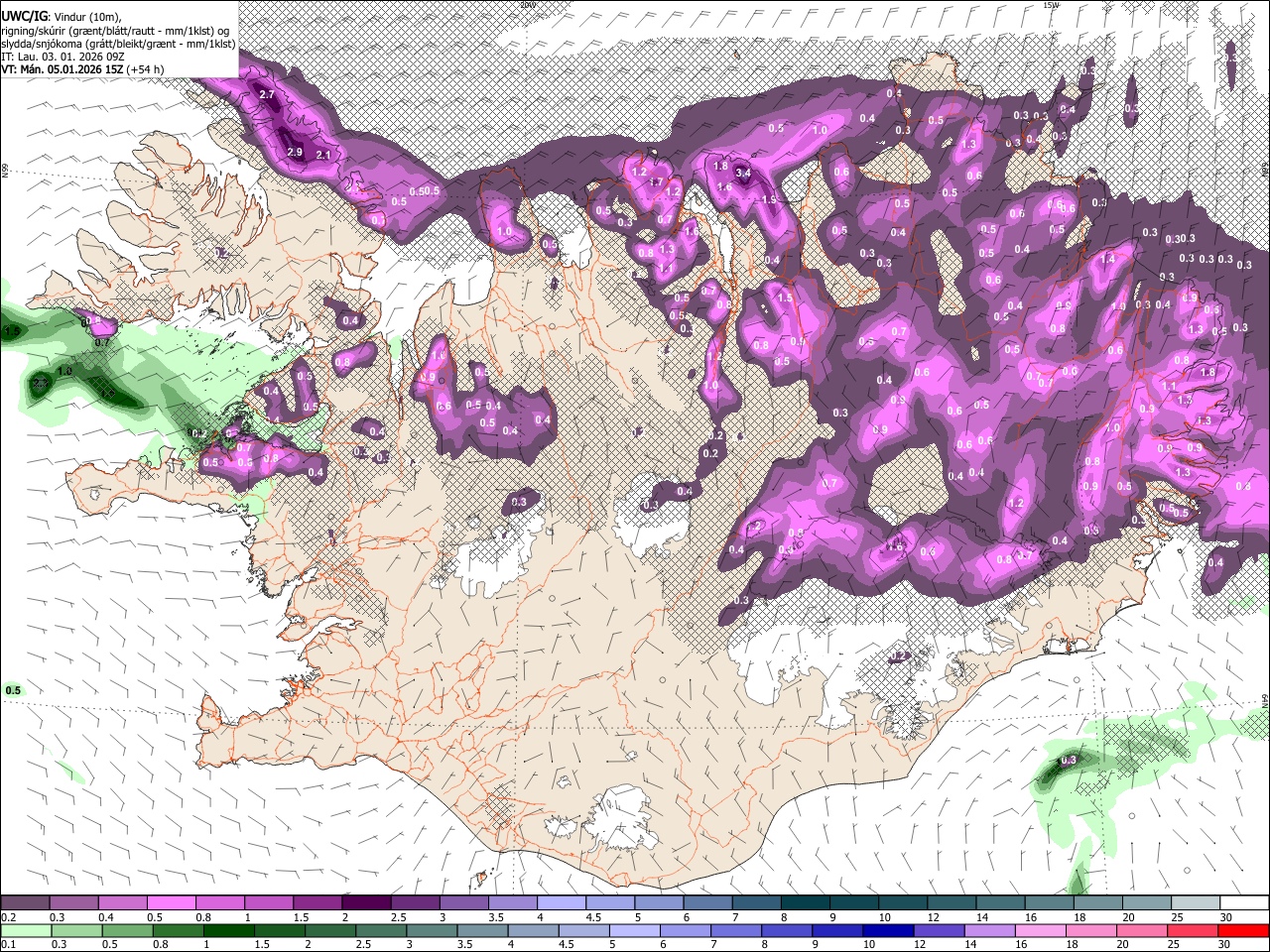Click the UWC/IG title text

[x=23, y=18]
